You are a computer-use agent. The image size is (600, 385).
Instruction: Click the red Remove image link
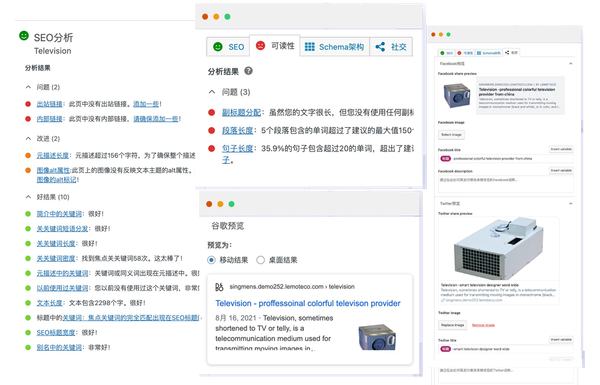coord(483,325)
